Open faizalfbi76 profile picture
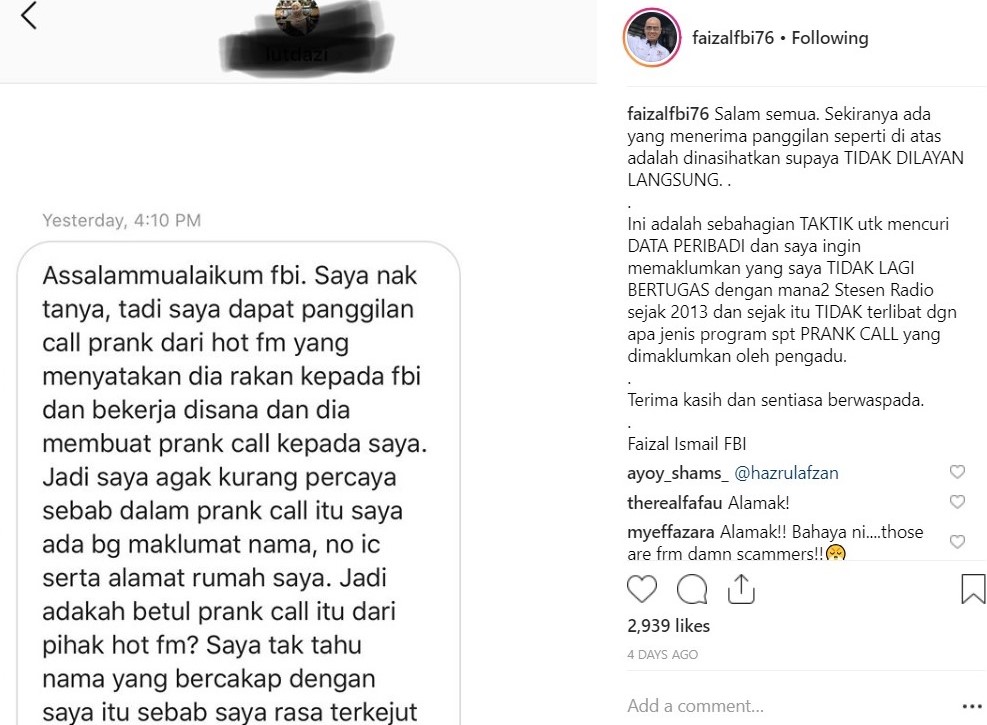The width and height of the screenshot is (987, 725). 652,38
